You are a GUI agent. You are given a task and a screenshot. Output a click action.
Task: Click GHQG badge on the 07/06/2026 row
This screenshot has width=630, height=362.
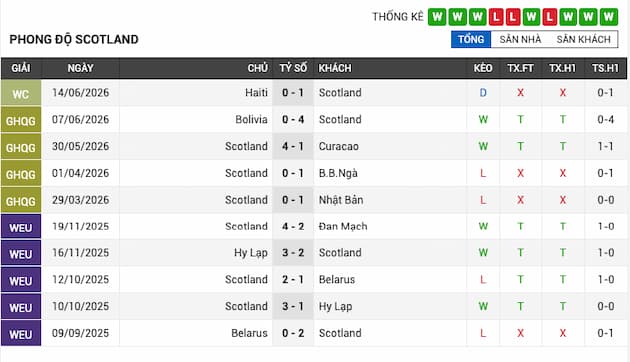click(21, 120)
